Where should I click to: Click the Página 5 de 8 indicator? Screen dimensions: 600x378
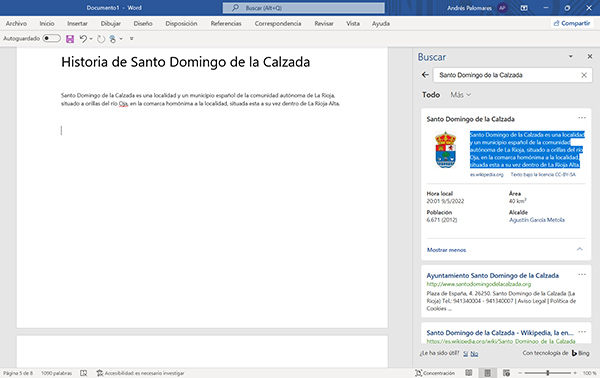click(x=18, y=373)
